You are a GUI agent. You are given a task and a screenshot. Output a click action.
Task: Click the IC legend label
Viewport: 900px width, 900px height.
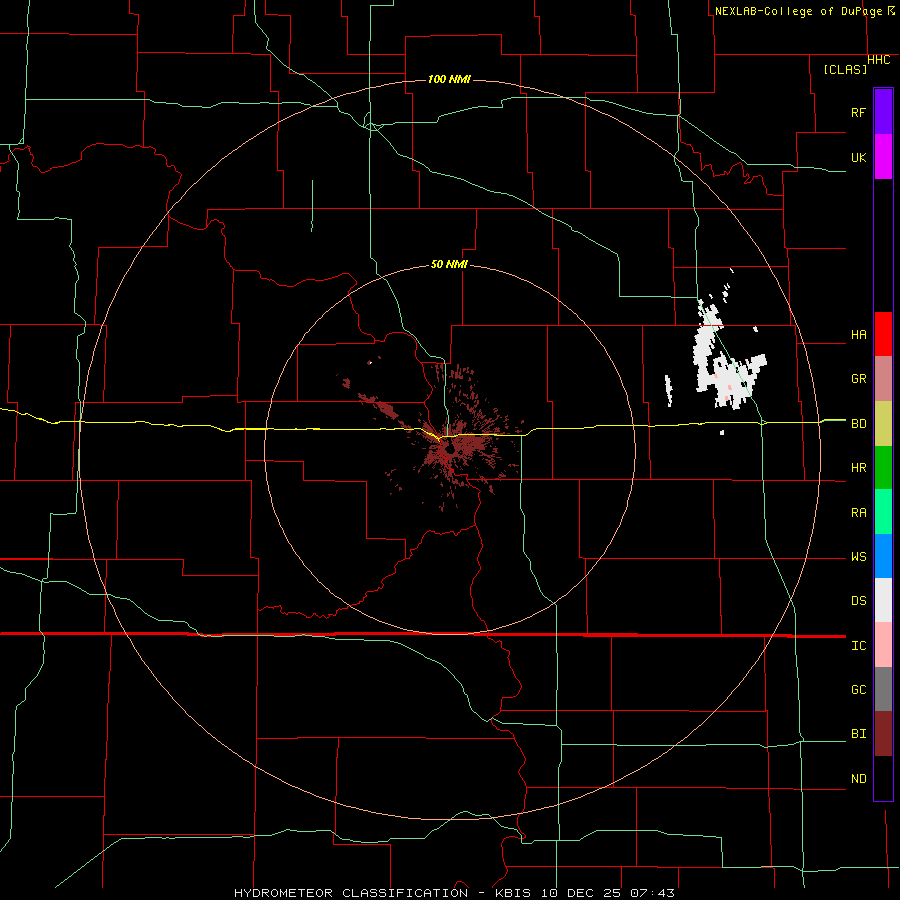[858, 646]
